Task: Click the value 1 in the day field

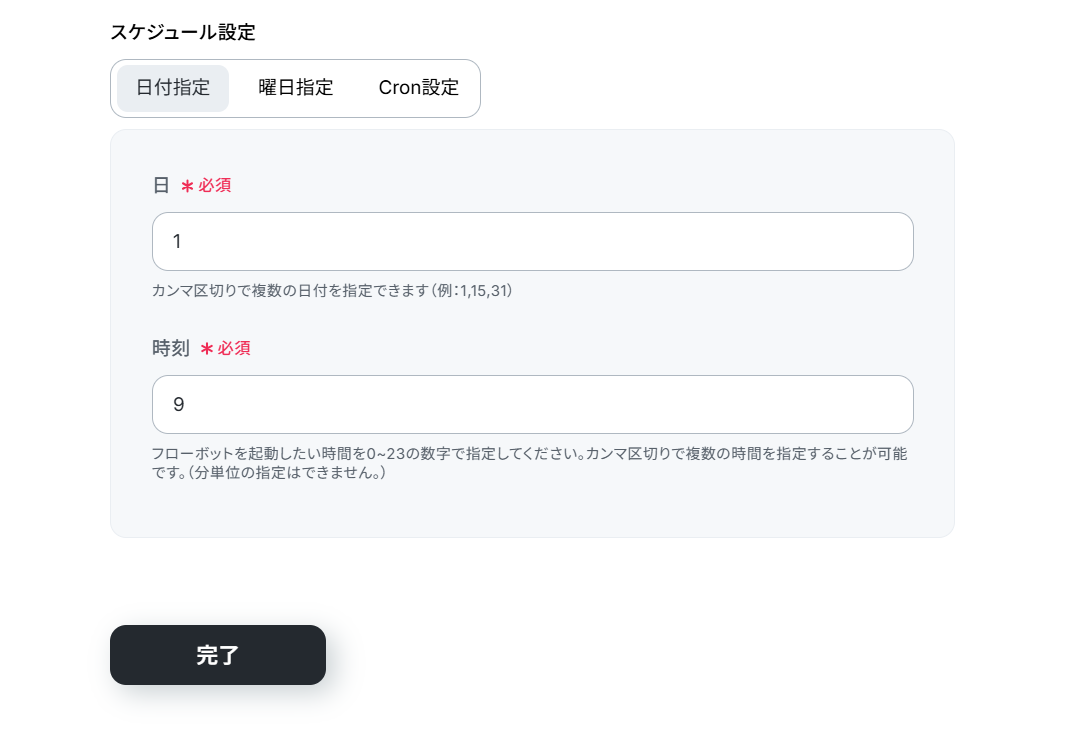Action: 177,242
